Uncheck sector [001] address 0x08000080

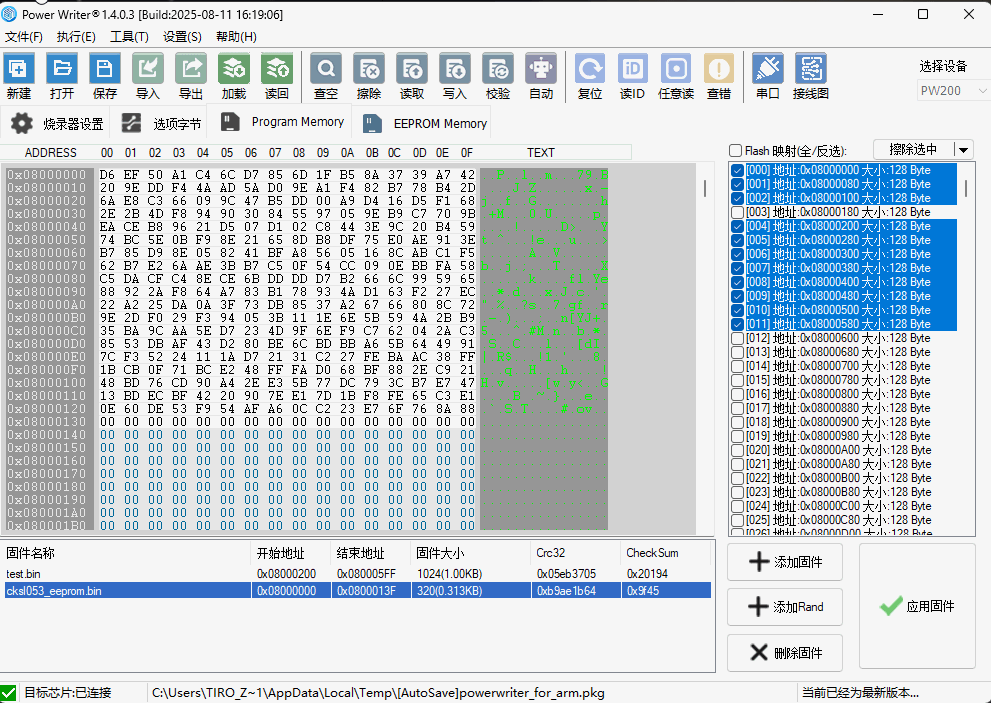click(x=737, y=184)
